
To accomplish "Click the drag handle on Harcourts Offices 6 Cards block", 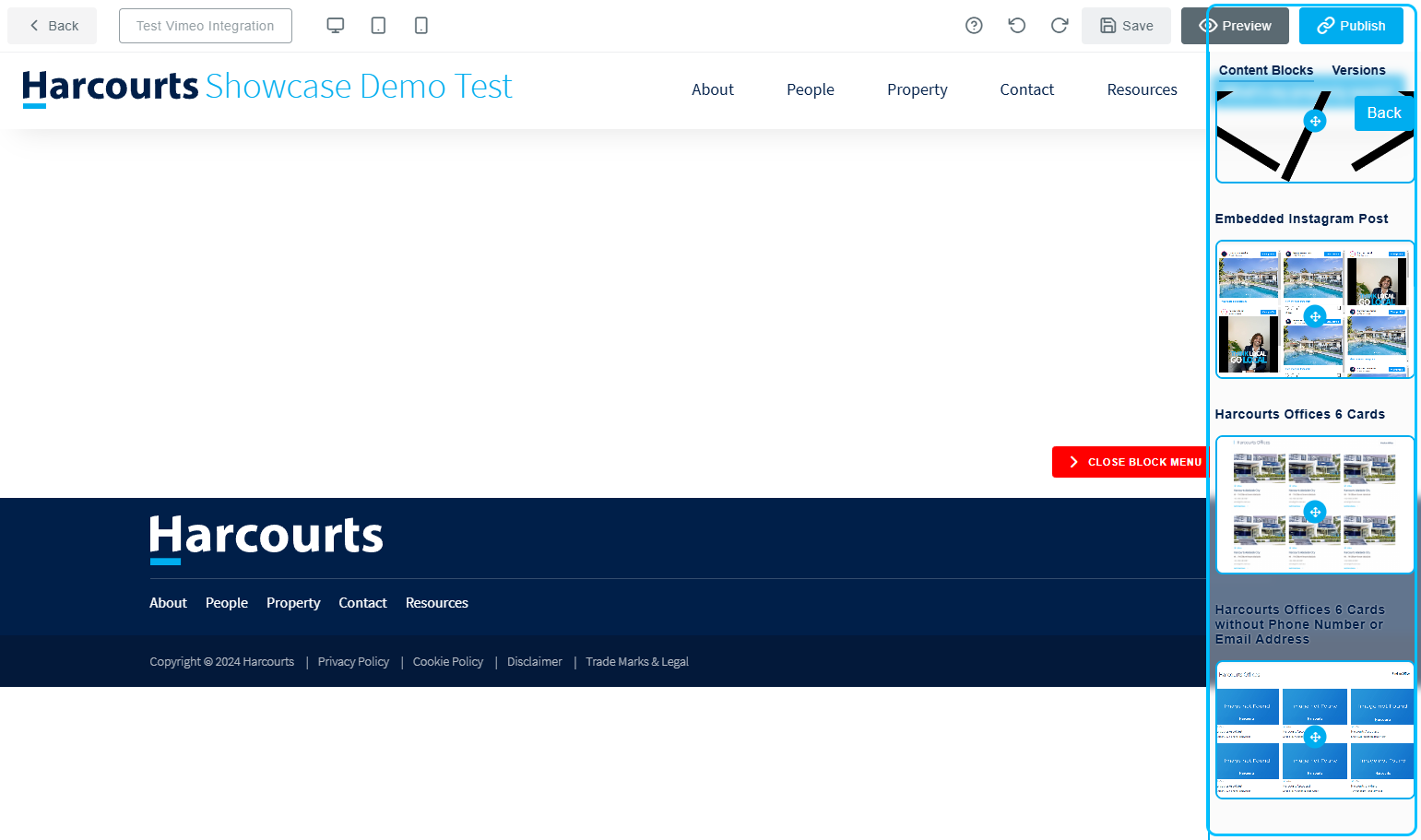I will tap(1315, 512).
